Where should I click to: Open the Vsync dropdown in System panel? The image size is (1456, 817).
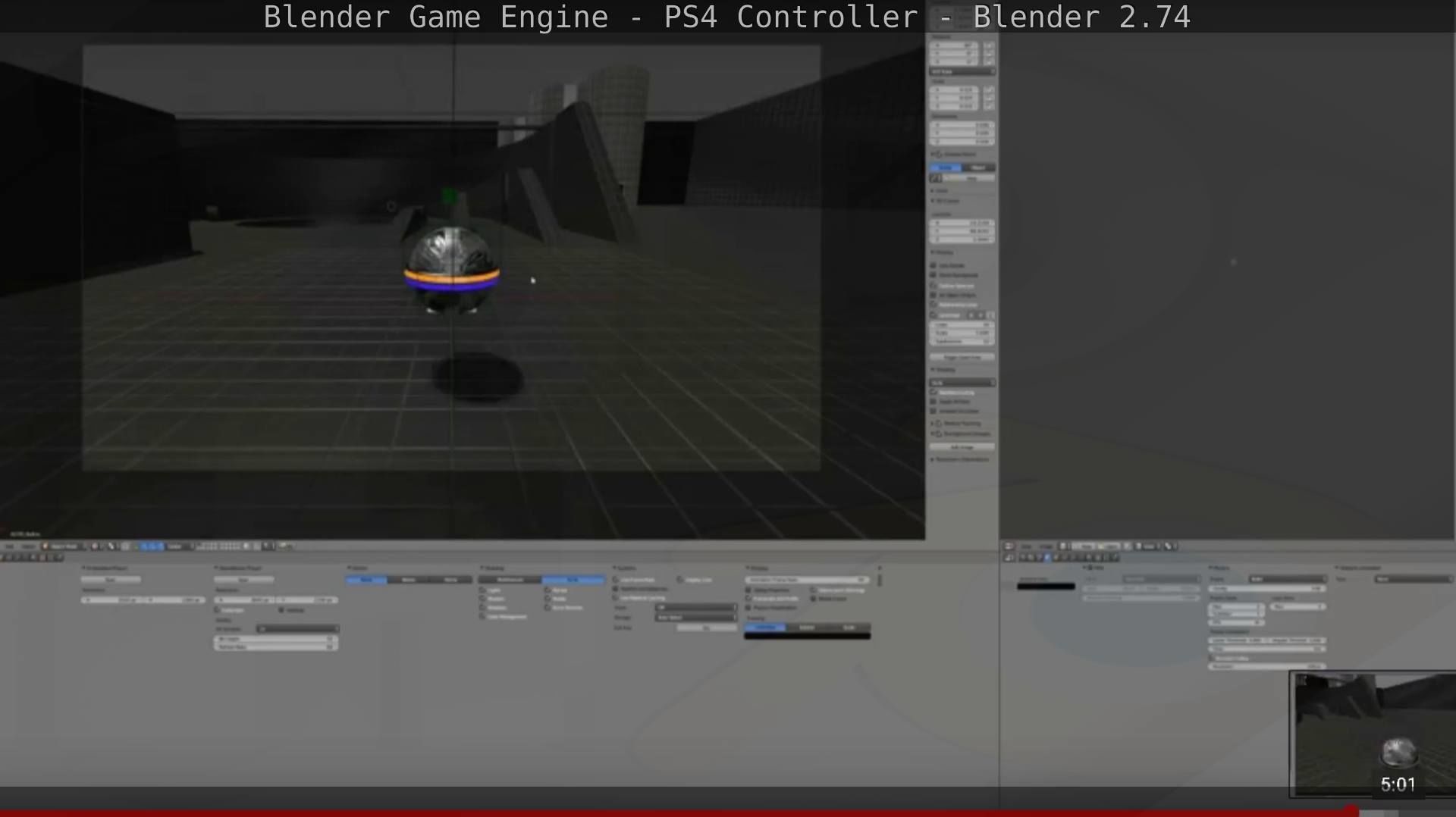[695, 607]
